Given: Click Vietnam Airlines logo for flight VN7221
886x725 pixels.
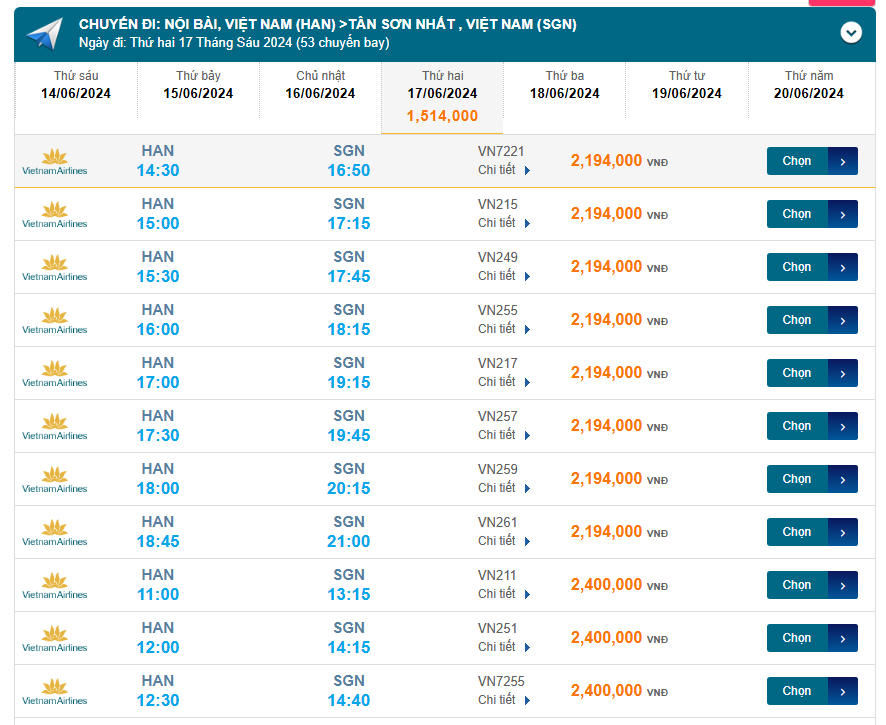Looking at the screenshot, I should [x=55, y=162].
